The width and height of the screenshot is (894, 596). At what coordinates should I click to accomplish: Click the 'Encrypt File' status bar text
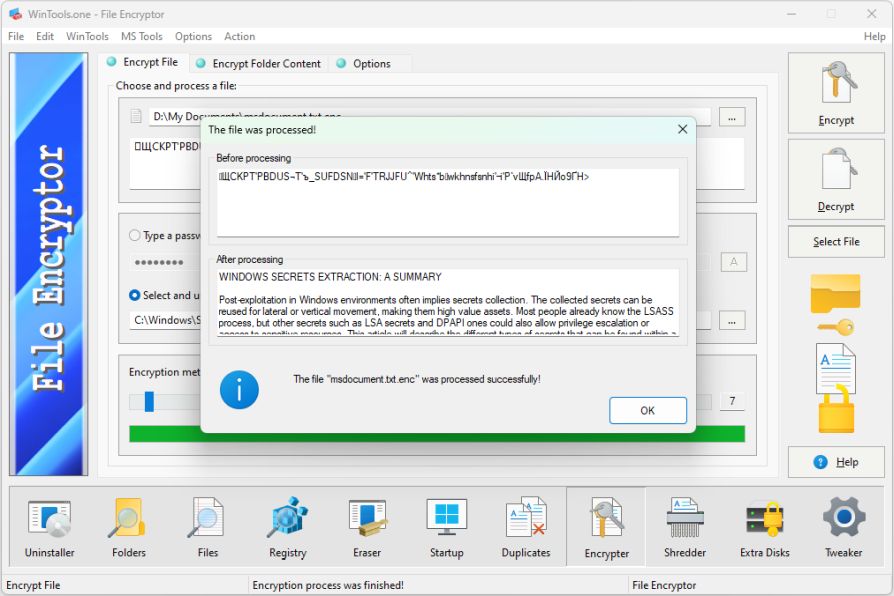click(x=33, y=585)
